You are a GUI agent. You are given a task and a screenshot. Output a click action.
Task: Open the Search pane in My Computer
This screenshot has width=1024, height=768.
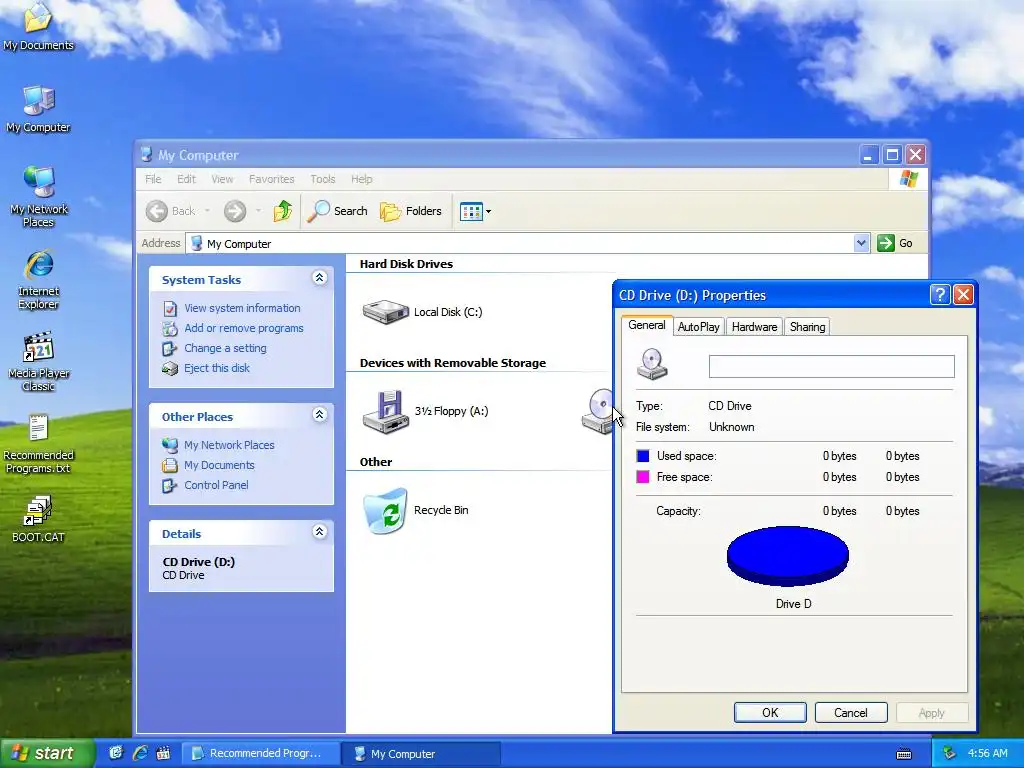pyautogui.click(x=338, y=211)
